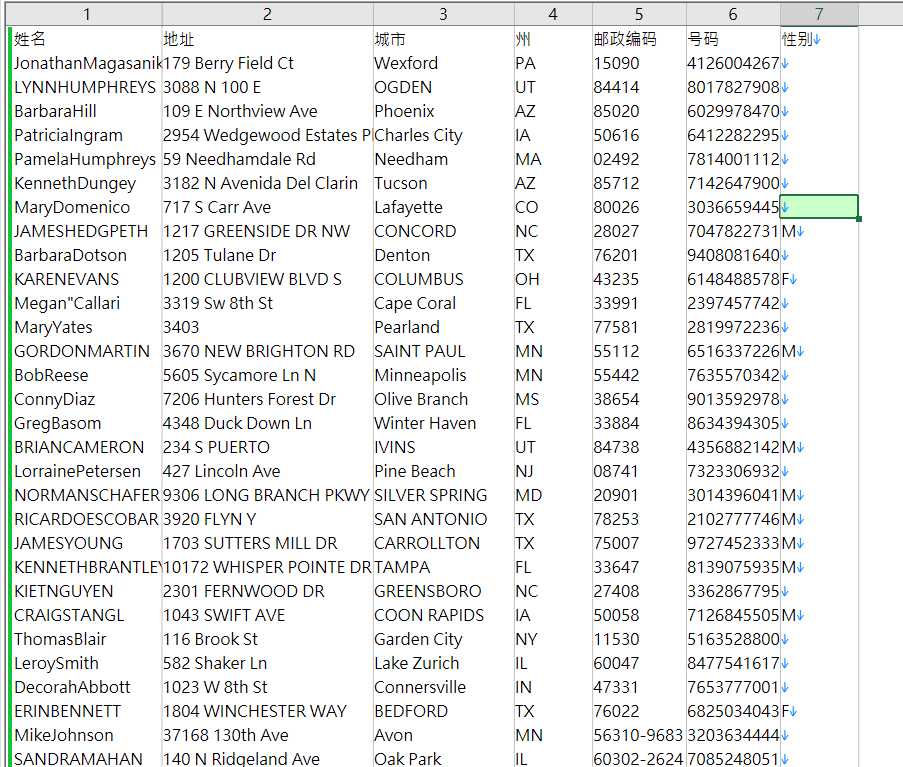Select the GORDONMARTIN cell
Screen dimensions: 903x767
pos(86,351)
